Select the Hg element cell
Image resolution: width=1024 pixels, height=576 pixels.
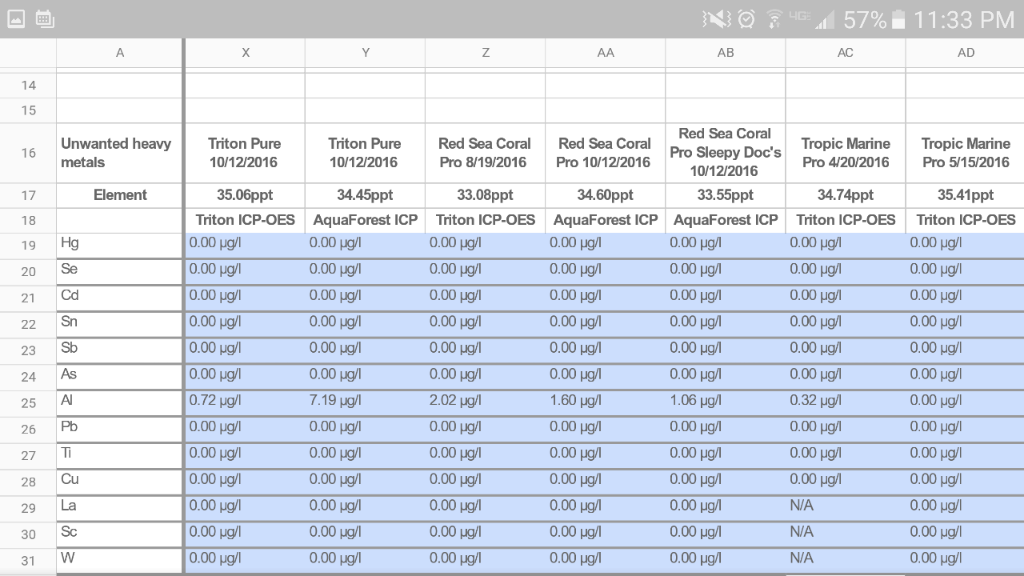coord(120,246)
